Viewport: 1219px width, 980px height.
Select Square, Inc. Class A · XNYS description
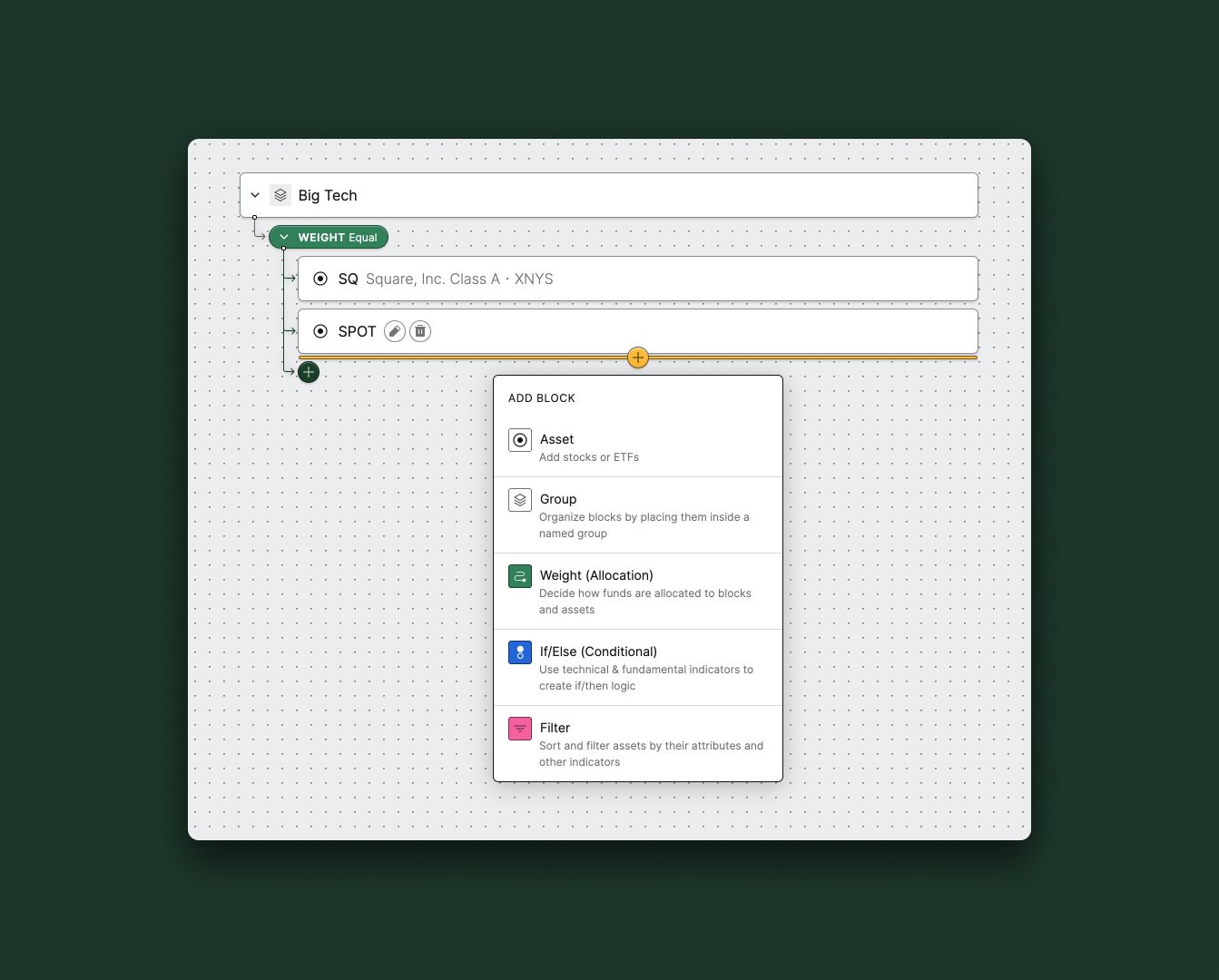coord(459,279)
